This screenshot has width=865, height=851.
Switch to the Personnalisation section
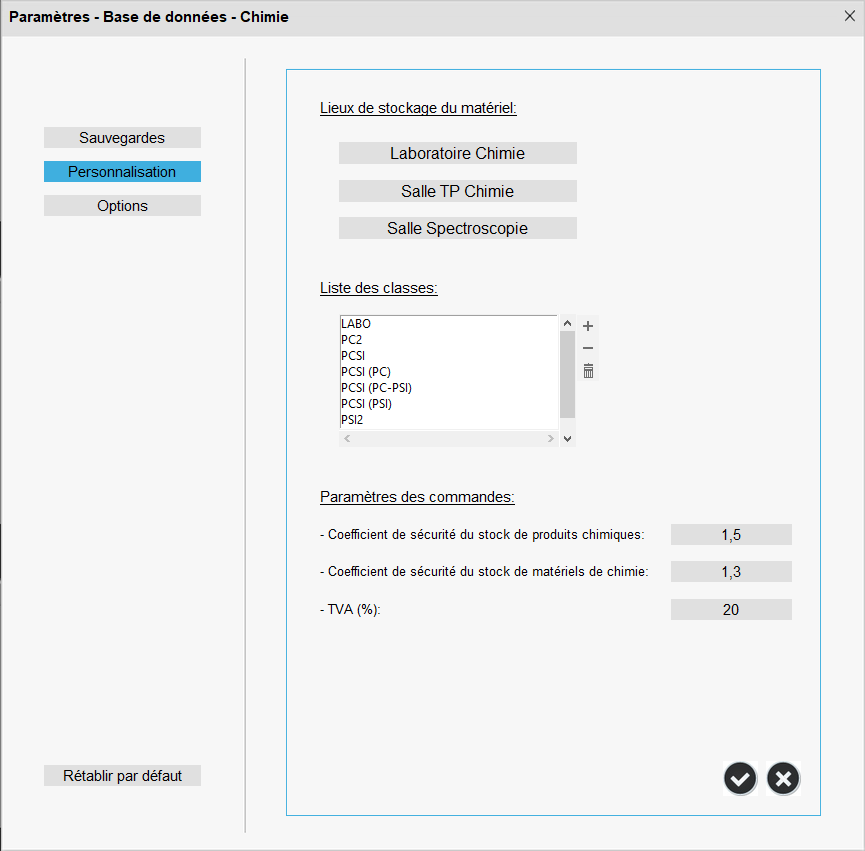[122, 172]
